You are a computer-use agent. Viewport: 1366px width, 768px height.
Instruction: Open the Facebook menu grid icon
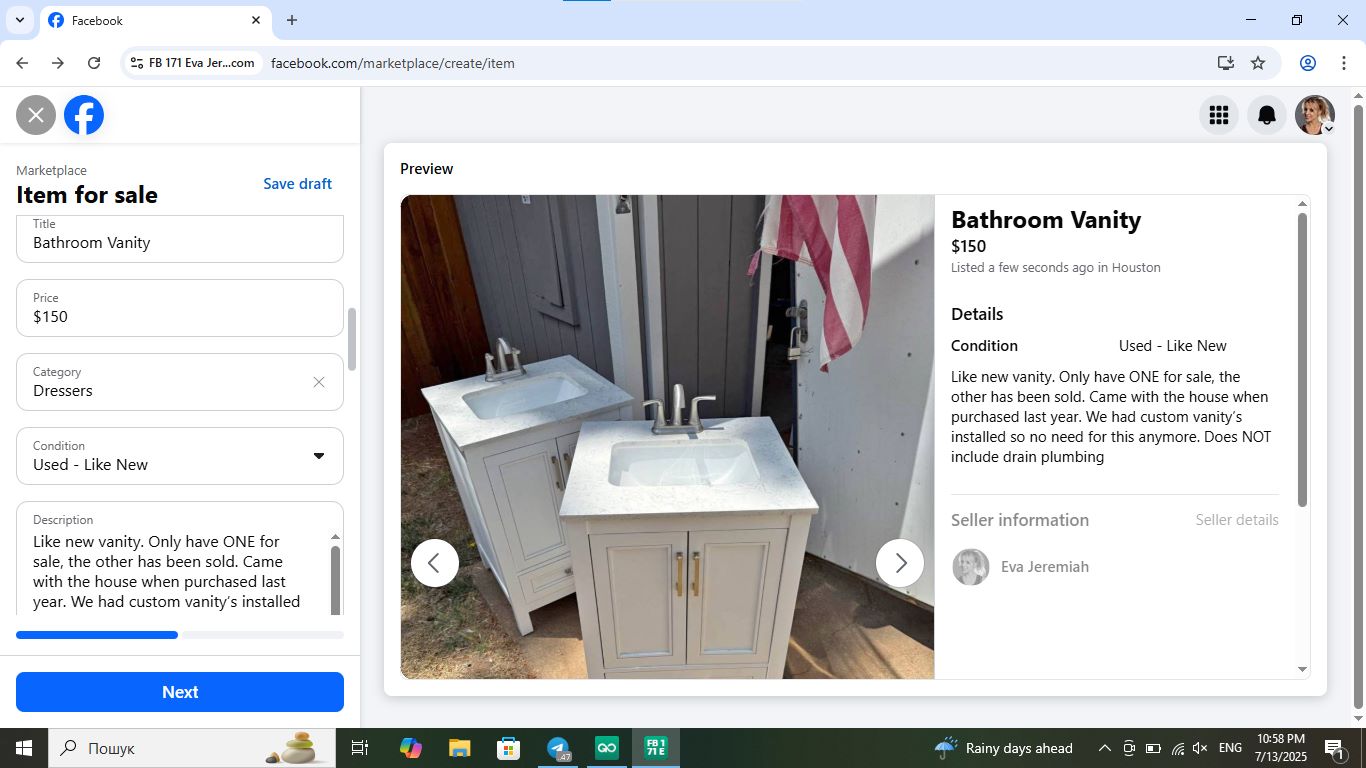click(1218, 115)
